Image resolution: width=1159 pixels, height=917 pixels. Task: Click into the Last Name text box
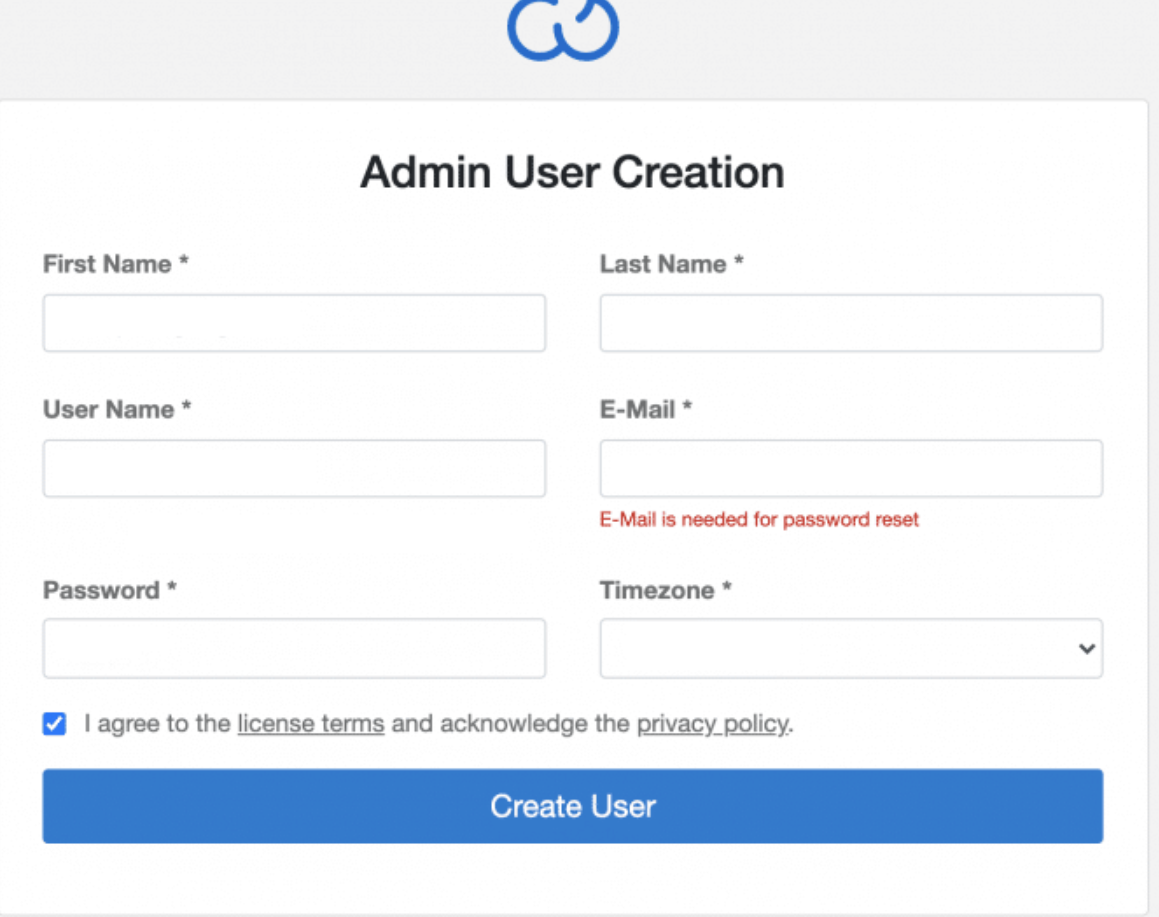point(851,323)
